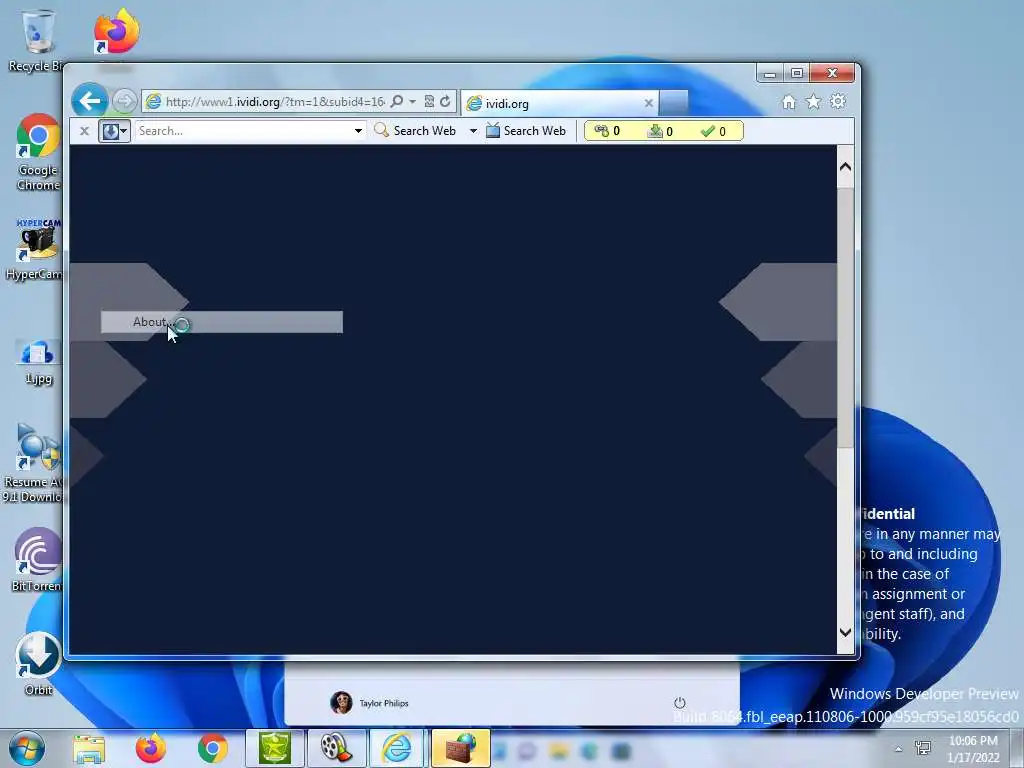Click the network icon in system tray
The height and width of the screenshot is (768, 1024).
923,748
